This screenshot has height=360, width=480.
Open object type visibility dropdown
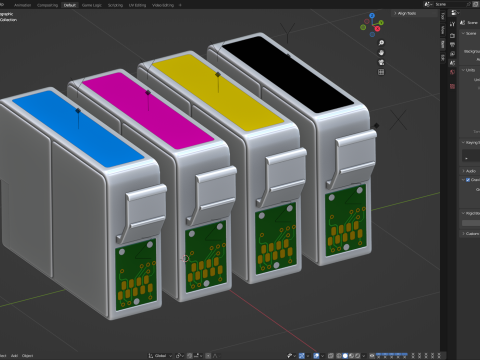291,356
